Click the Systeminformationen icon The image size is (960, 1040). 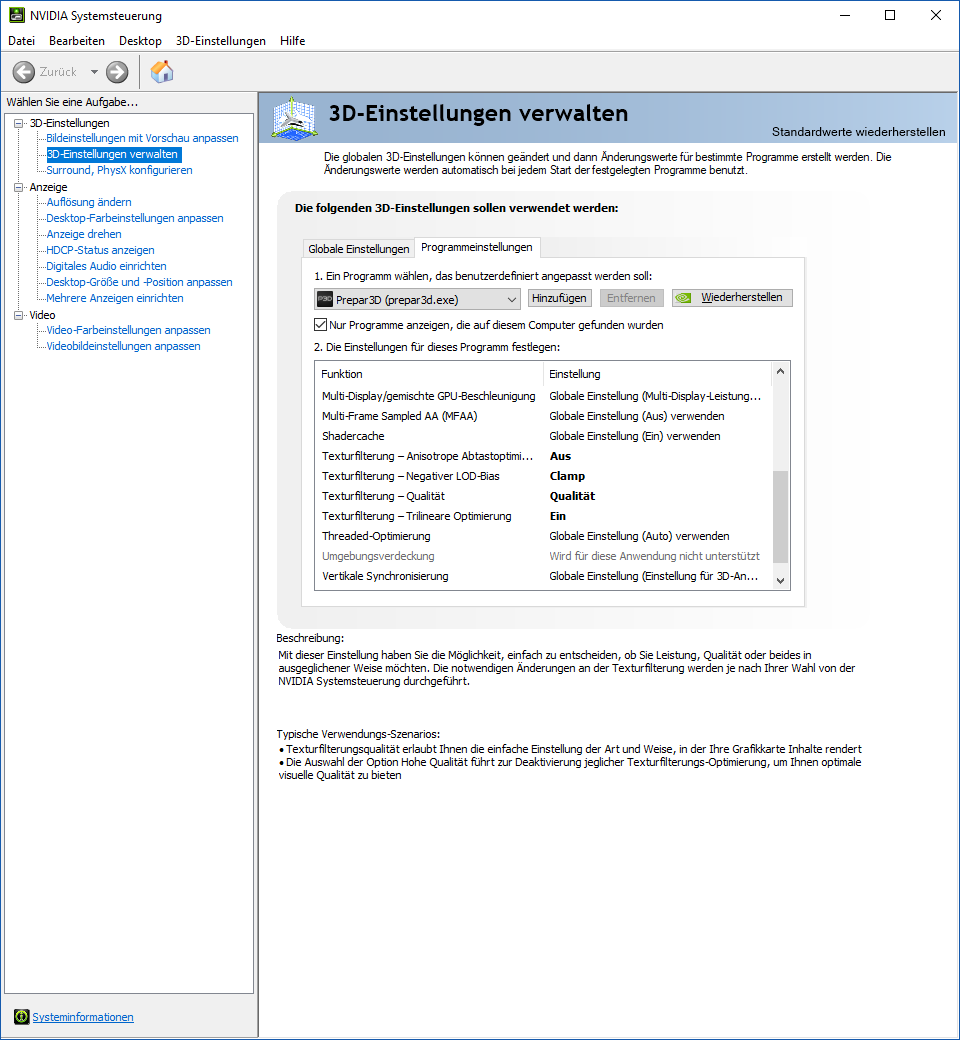tap(22, 1016)
